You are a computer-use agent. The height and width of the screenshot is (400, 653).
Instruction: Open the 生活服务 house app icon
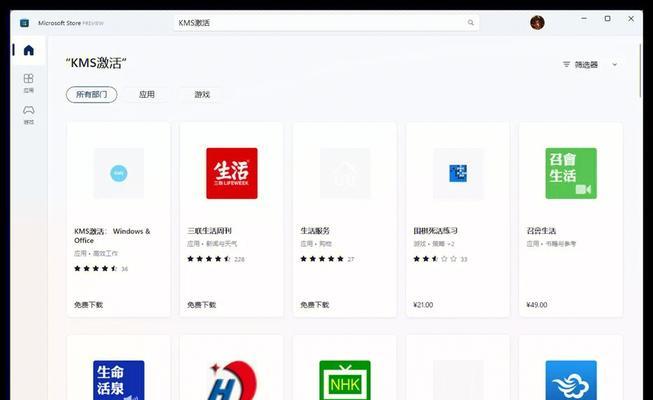click(345, 173)
